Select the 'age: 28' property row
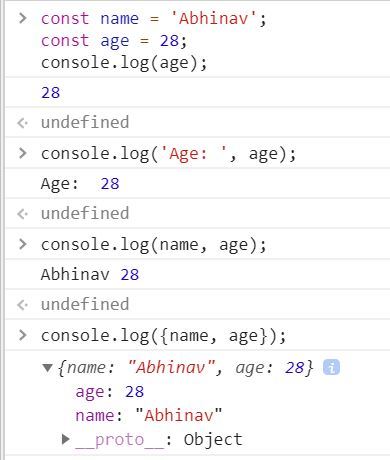 pyautogui.click(x=110, y=392)
